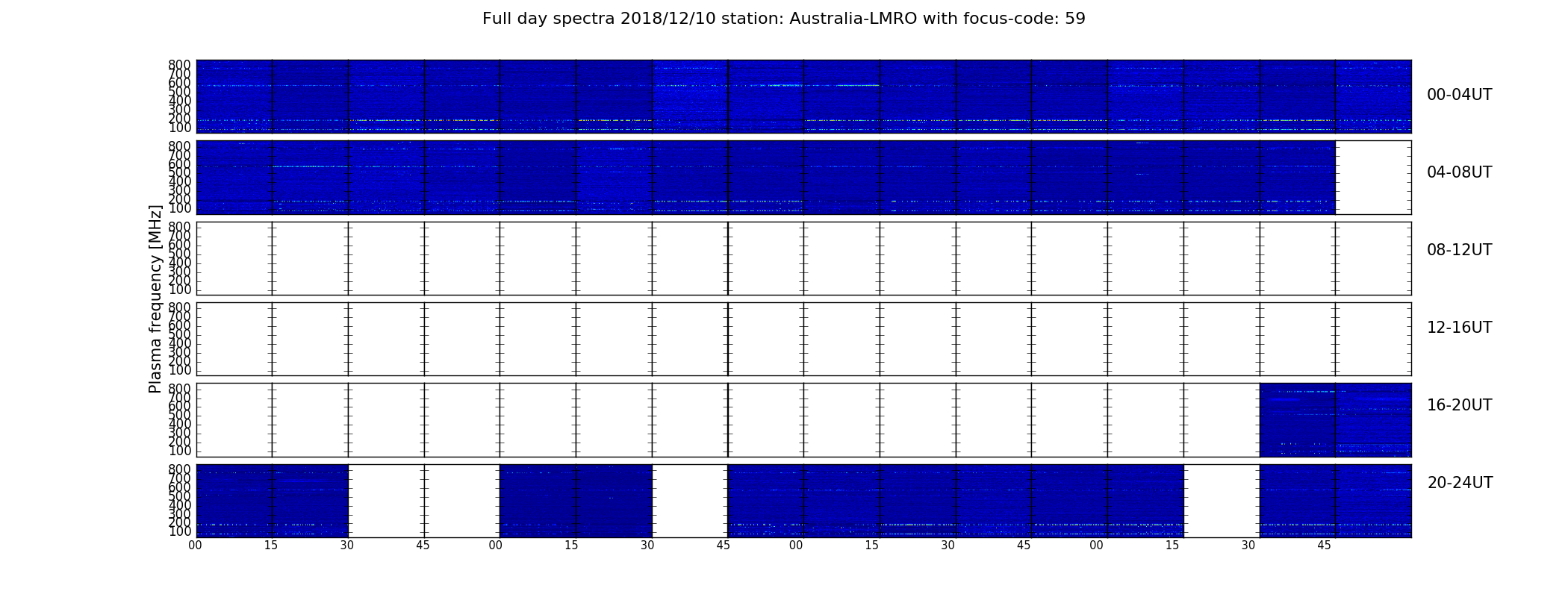Image resolution: width=1568 pixels, height=597 pixels.
Task: Select the 800 tick label of 04-08UT panel
Action: [x=179, y=146]
